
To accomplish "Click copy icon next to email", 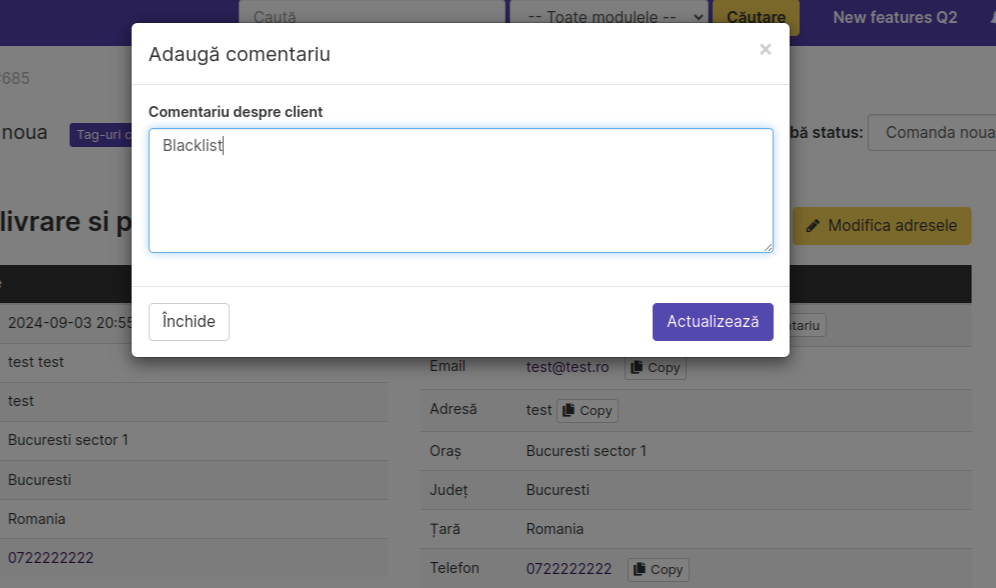I will 636,367.
